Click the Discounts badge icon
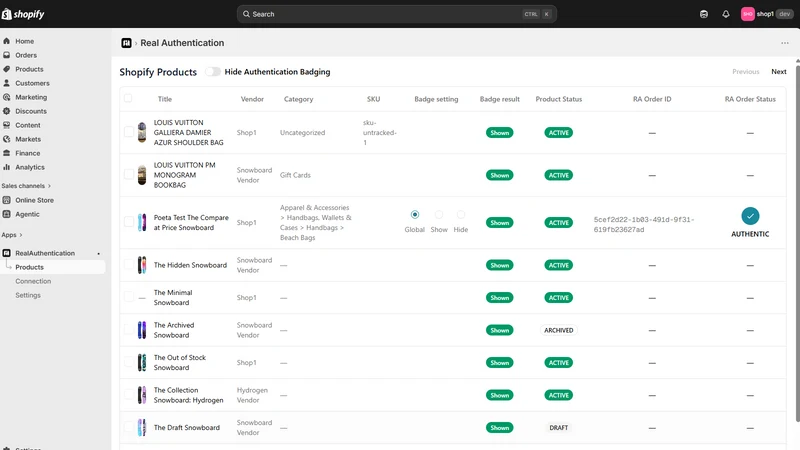This screenshot has height=450, width=800. tap(7, 111)
